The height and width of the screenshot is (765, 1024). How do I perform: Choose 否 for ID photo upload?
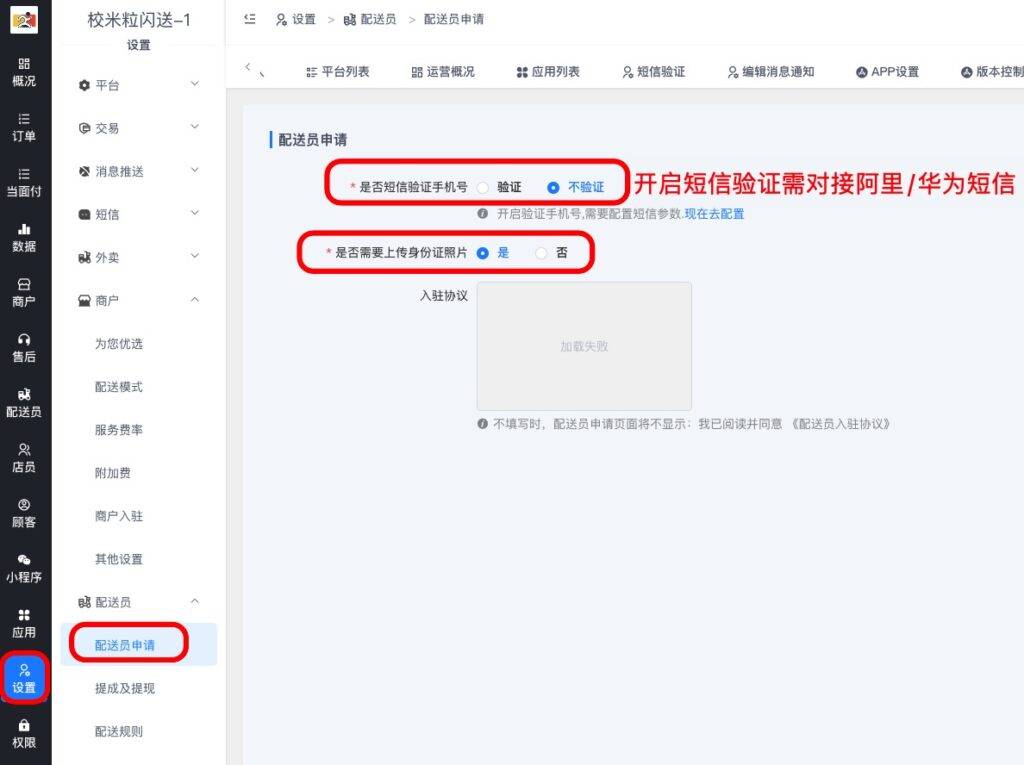coord(541,253)
